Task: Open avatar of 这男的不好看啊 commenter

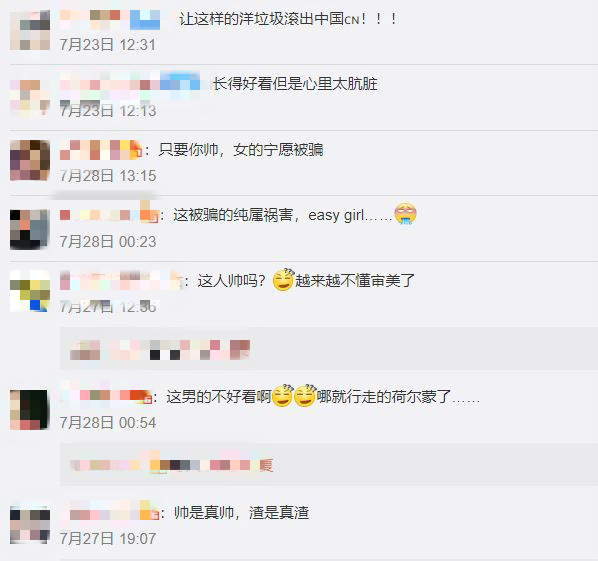Action: 30,410
